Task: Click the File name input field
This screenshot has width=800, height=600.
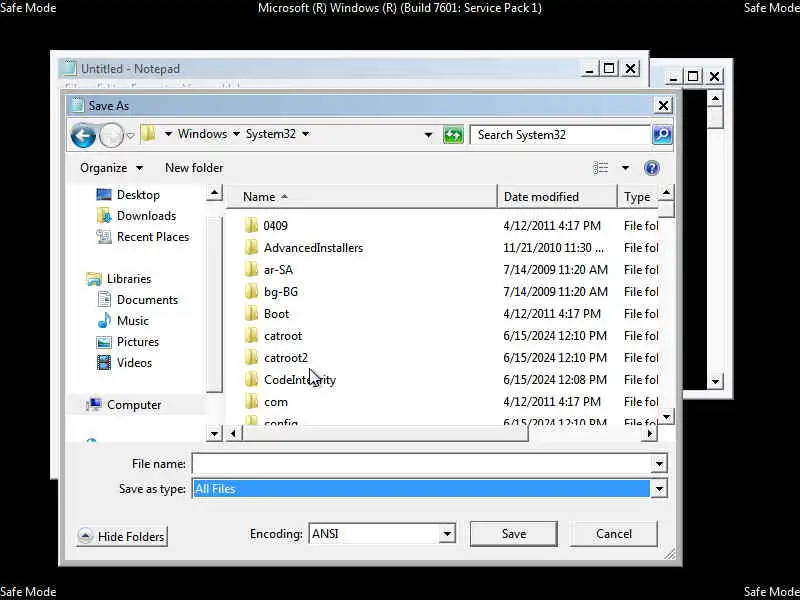Action: (421, 464)
